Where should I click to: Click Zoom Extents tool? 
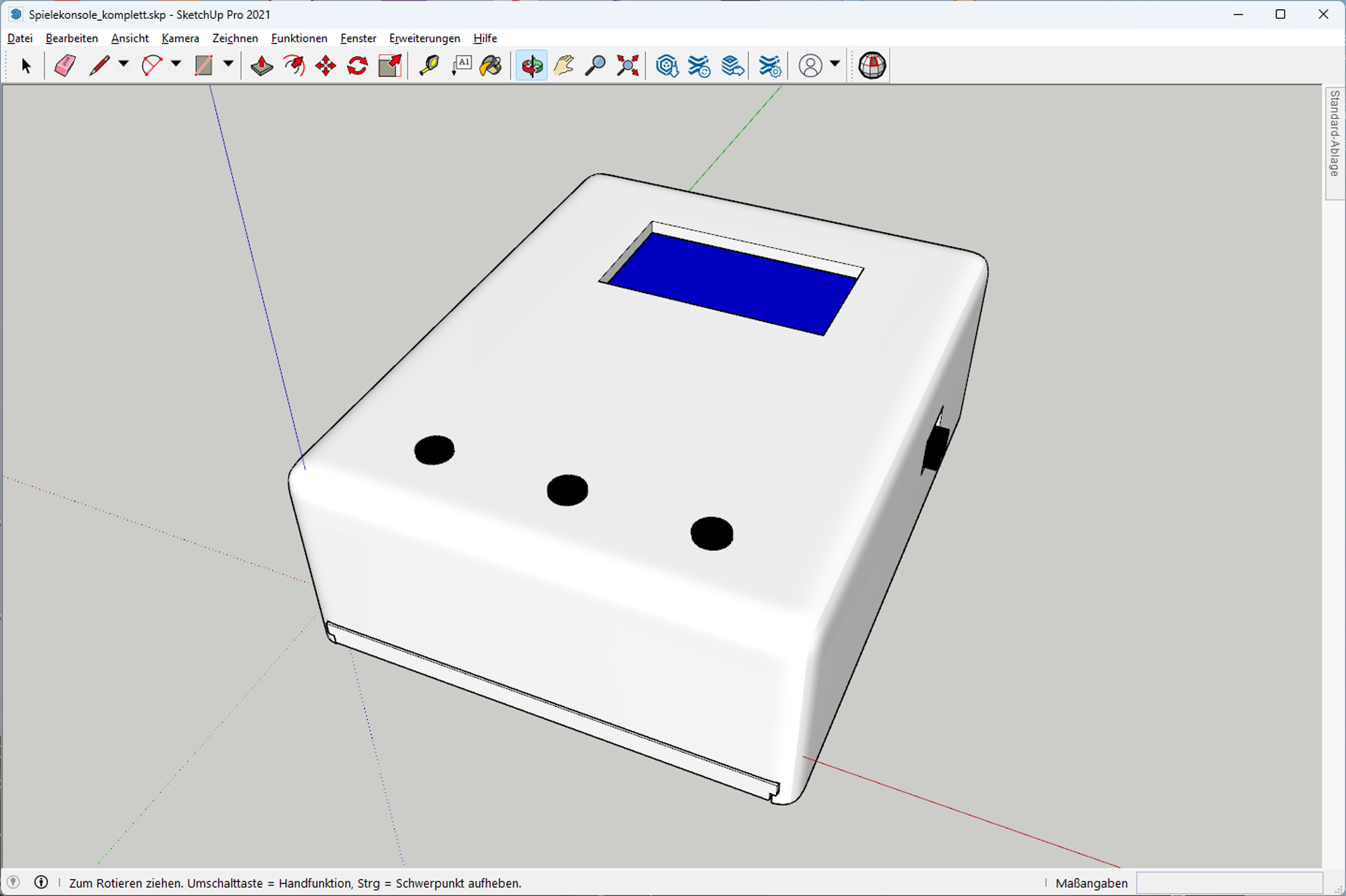tap(627, 66)
